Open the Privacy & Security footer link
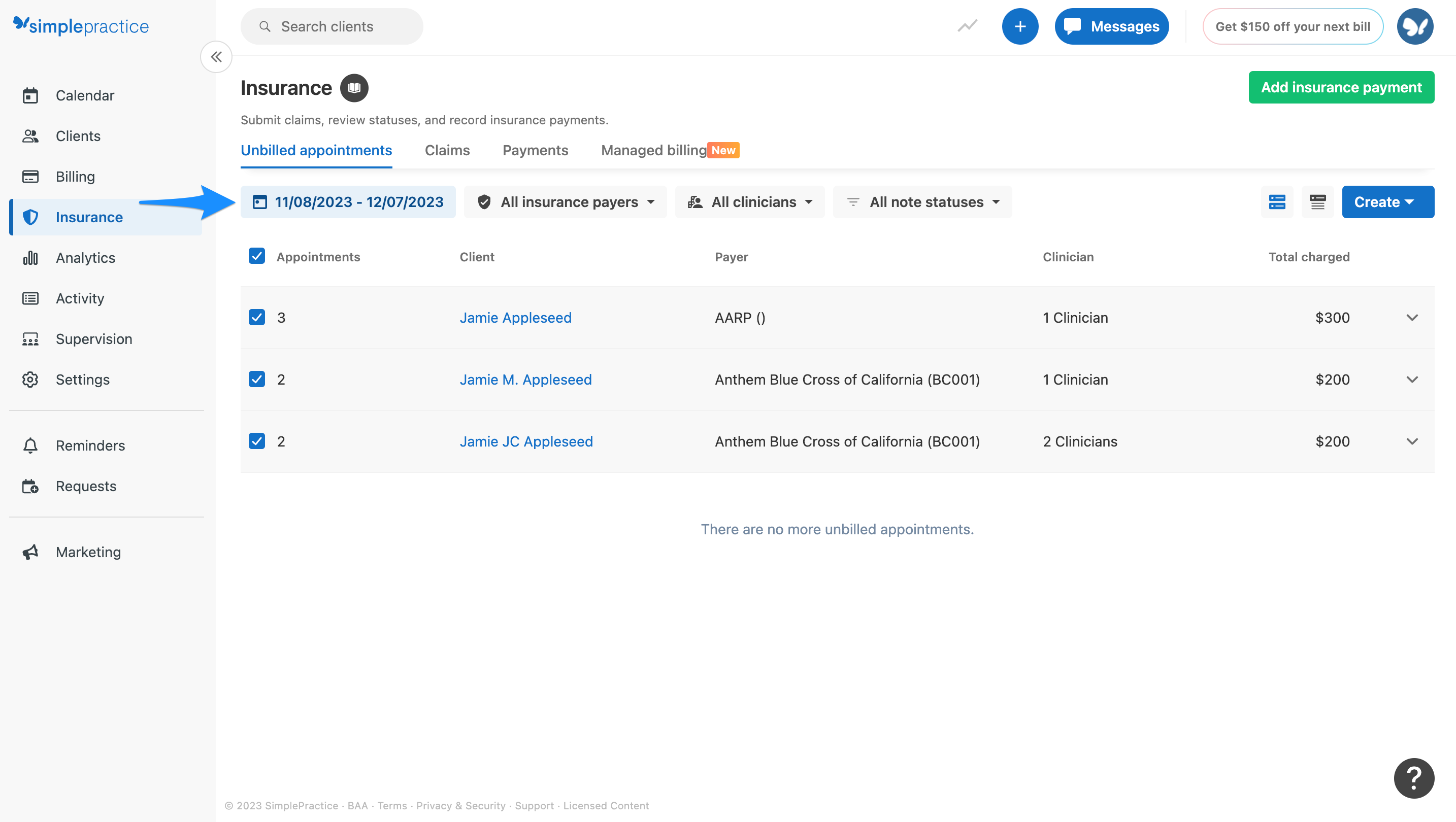 click(460, 806)
